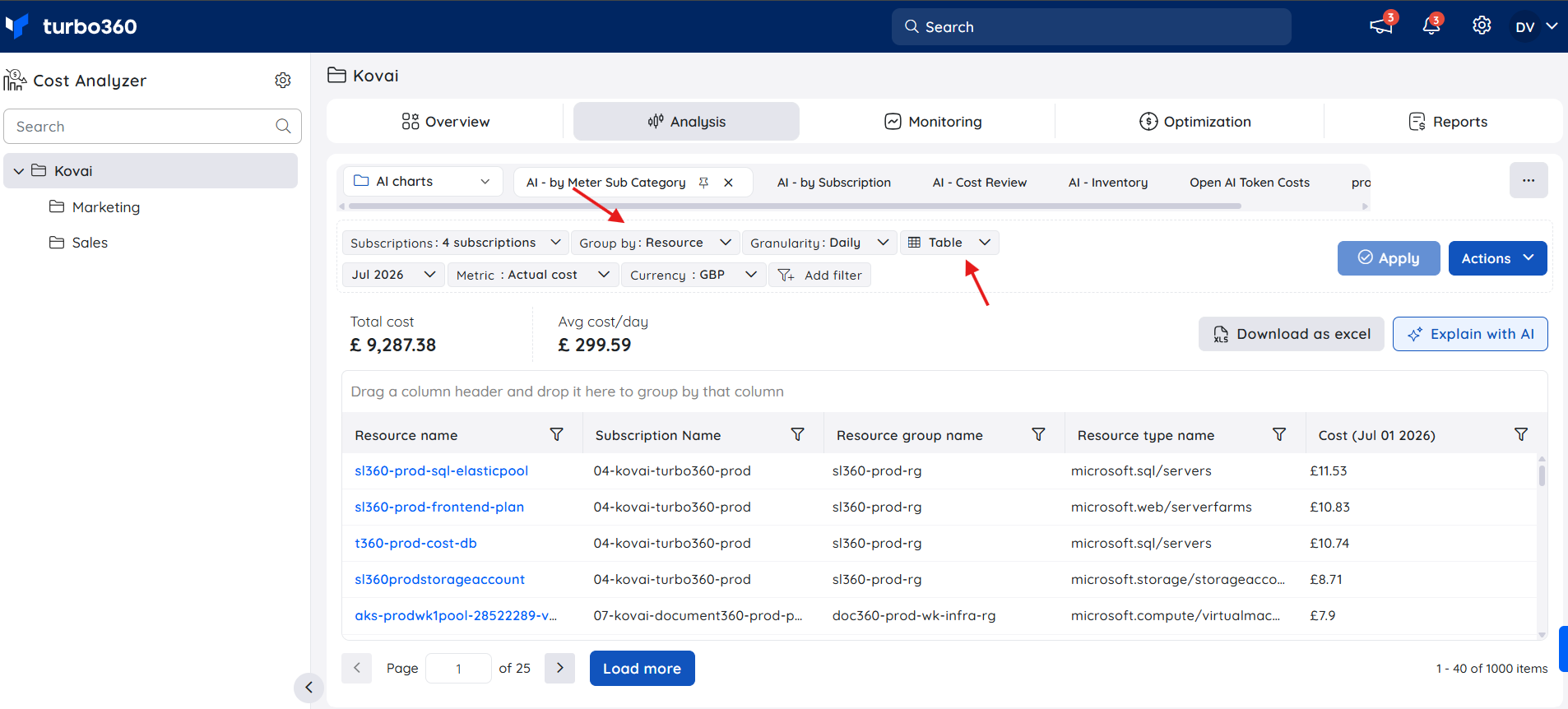The height and width of the screenshot is (709, 1568).
Task: Go to the previous page arrow
Action: 357,668
